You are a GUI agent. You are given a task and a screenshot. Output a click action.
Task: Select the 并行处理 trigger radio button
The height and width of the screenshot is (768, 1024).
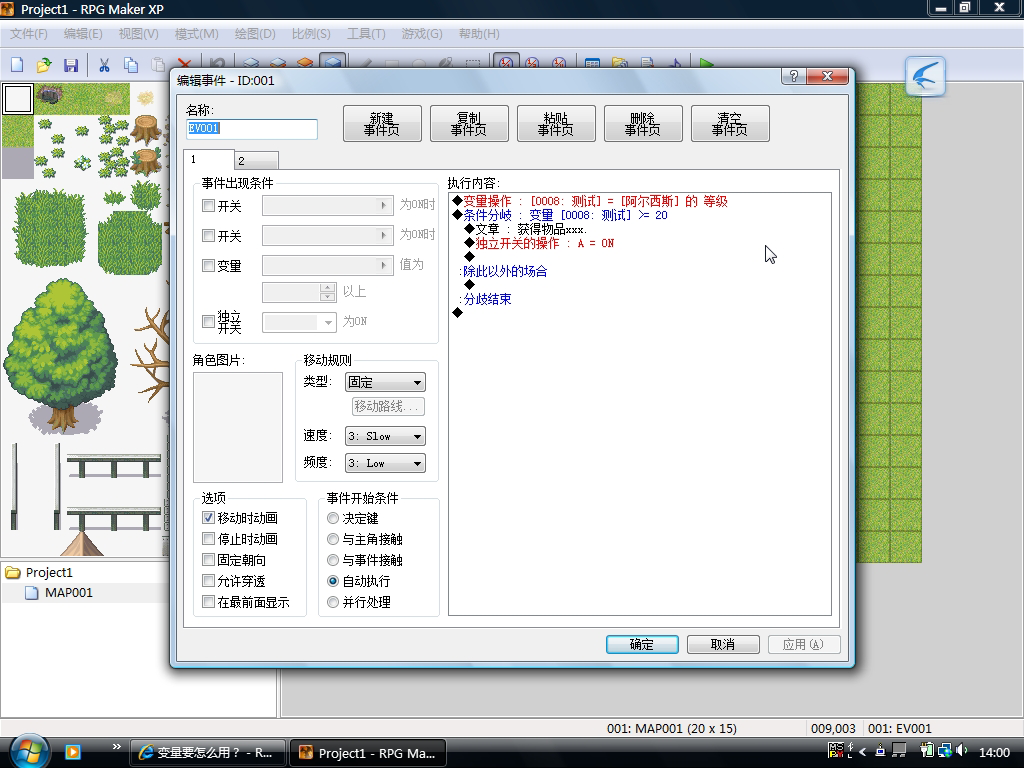[x=333, y=601]
